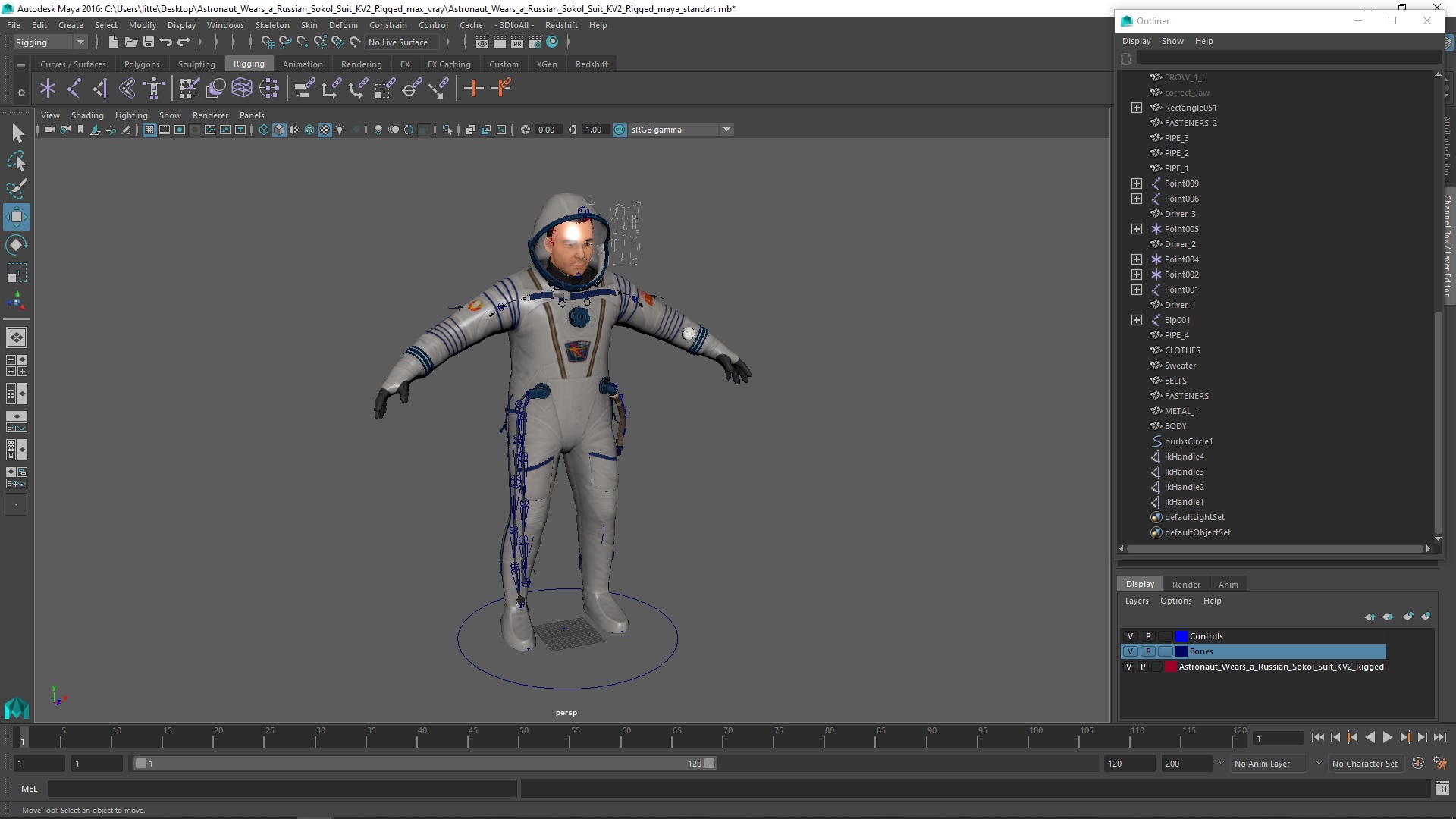Select the Lasso tool
The height and width of the screenshot is (819, 1456).
[17, 161]
